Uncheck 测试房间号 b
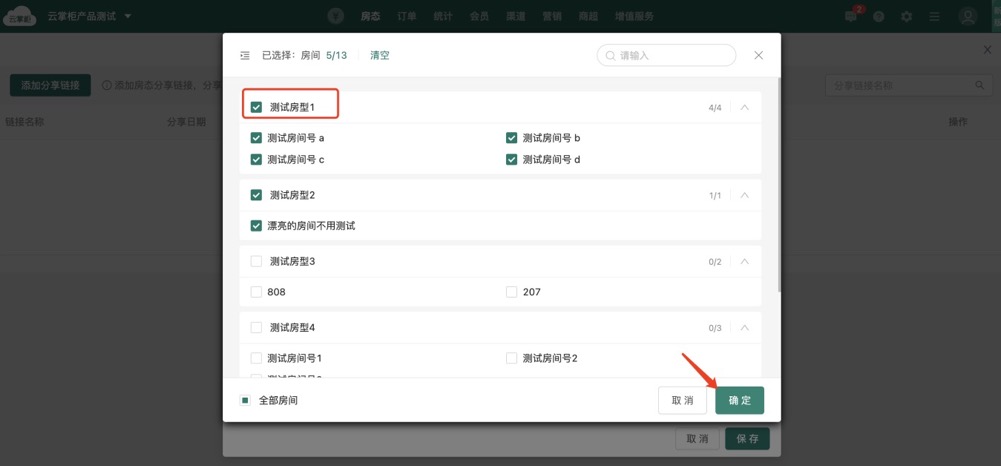This screenshot has height=466, width=1001. (x=511, y=138)
